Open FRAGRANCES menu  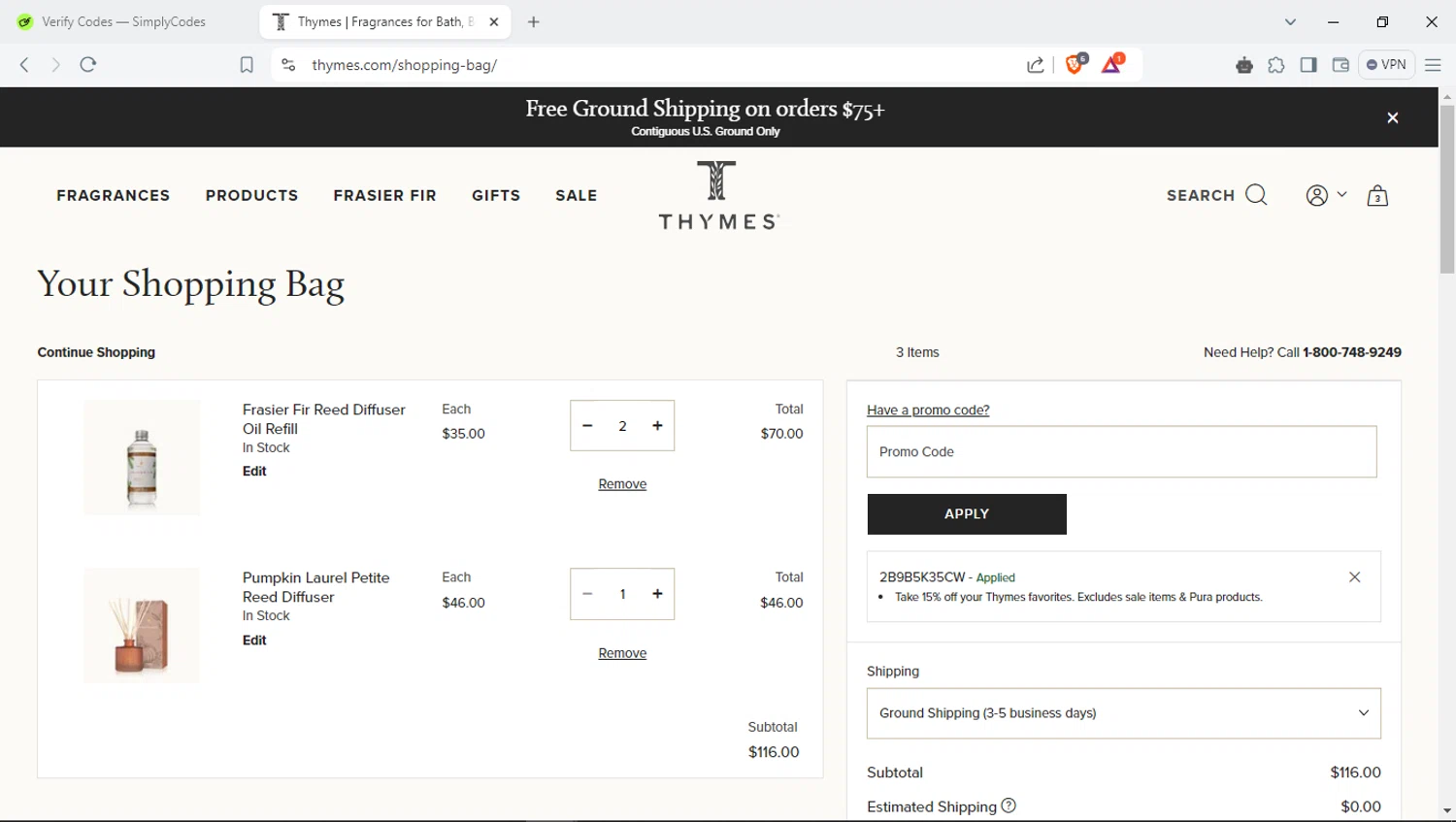click(113, 195)
